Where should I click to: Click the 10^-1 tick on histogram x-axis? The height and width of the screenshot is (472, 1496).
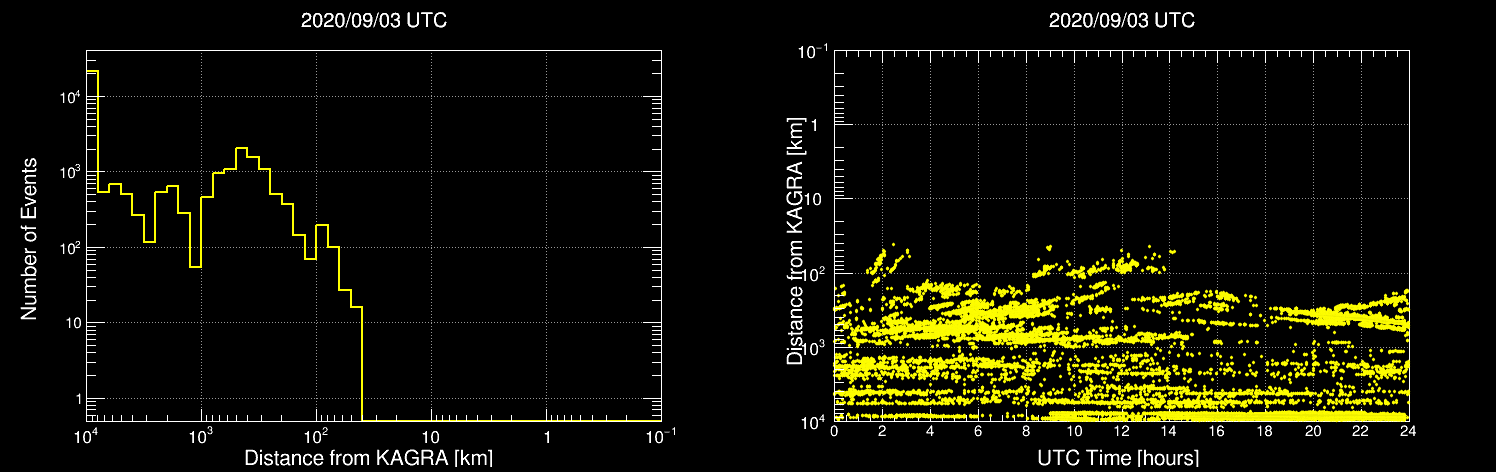coord(661,437)
